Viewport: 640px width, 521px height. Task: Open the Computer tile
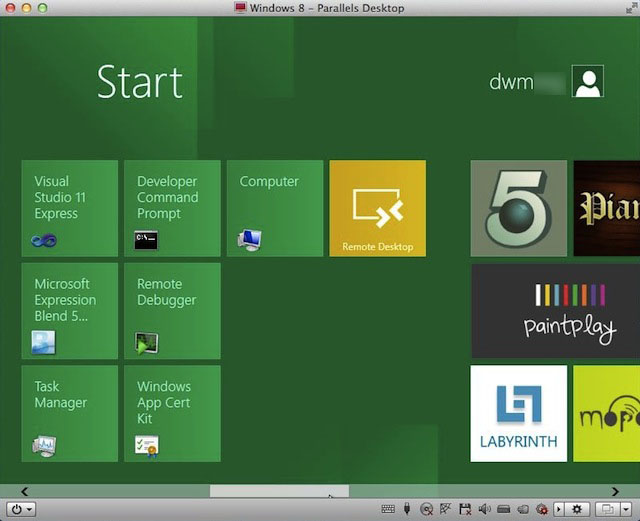tap(275, 208)
